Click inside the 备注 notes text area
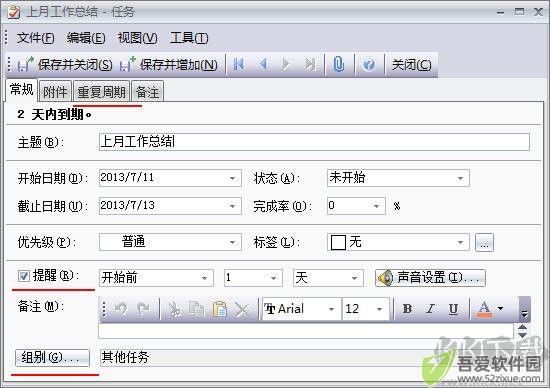Viewport: 550px width, 388px height. pyautogui.click(x=306, y=331)
